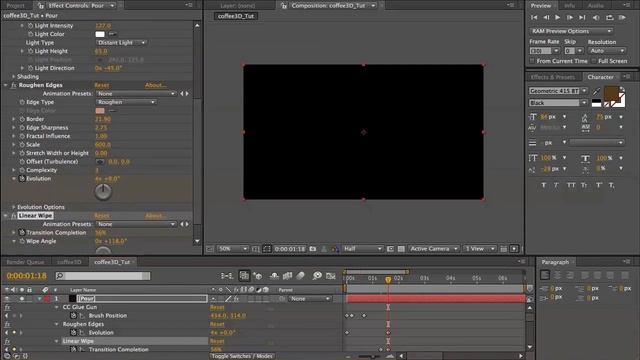640x360 pixels.
Task: Open brainstorm tool in timeline
Action: pyautogui.click(x=317, y=276)
